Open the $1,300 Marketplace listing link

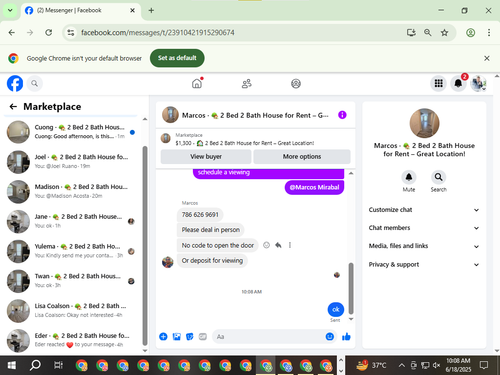[245, 143]
